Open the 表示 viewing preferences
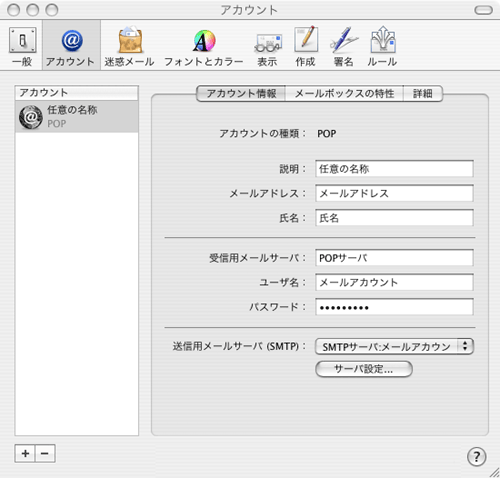The width and height of the screenshot is (500, 478). pos(268,46)
